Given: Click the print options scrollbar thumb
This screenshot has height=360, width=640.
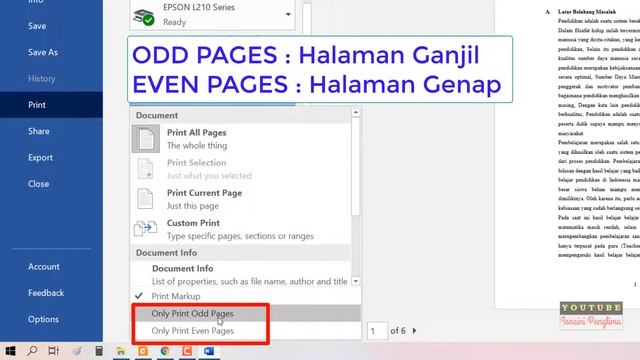Looking at the screenshot, I should pos(356,167).
